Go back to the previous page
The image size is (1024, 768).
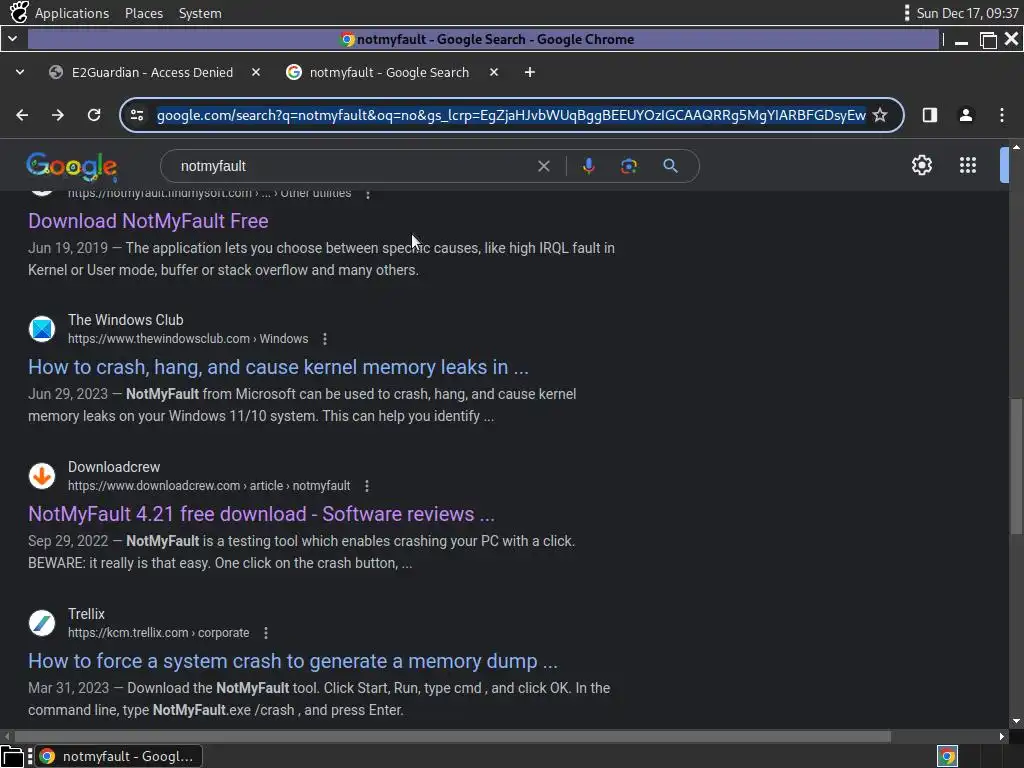click(22, 115)
